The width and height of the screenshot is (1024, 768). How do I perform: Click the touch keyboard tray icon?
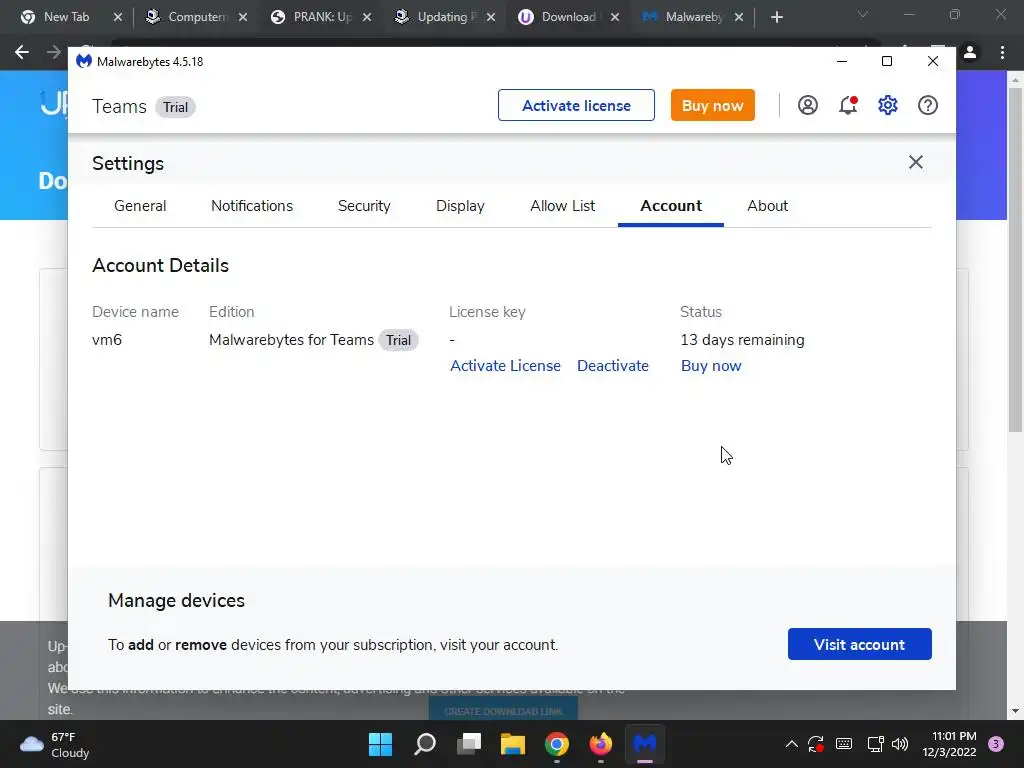coord(844,744)
